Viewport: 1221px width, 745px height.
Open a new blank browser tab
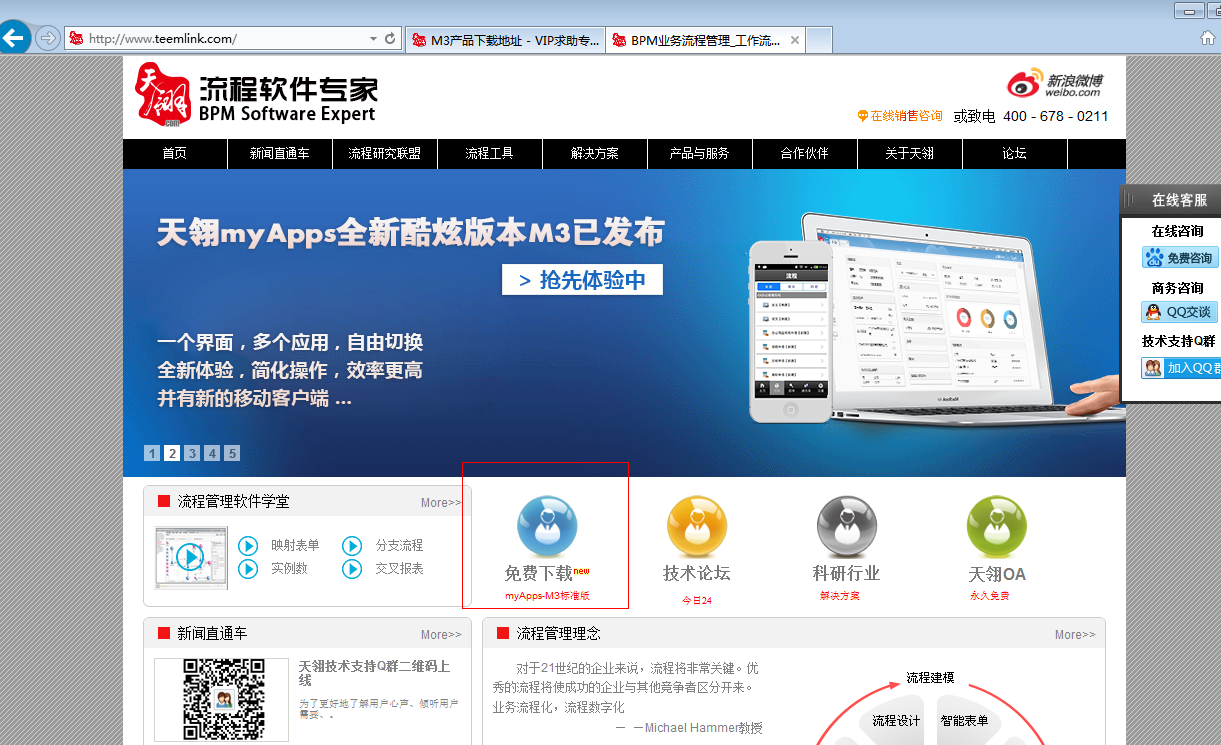click(x=819, y=41)
